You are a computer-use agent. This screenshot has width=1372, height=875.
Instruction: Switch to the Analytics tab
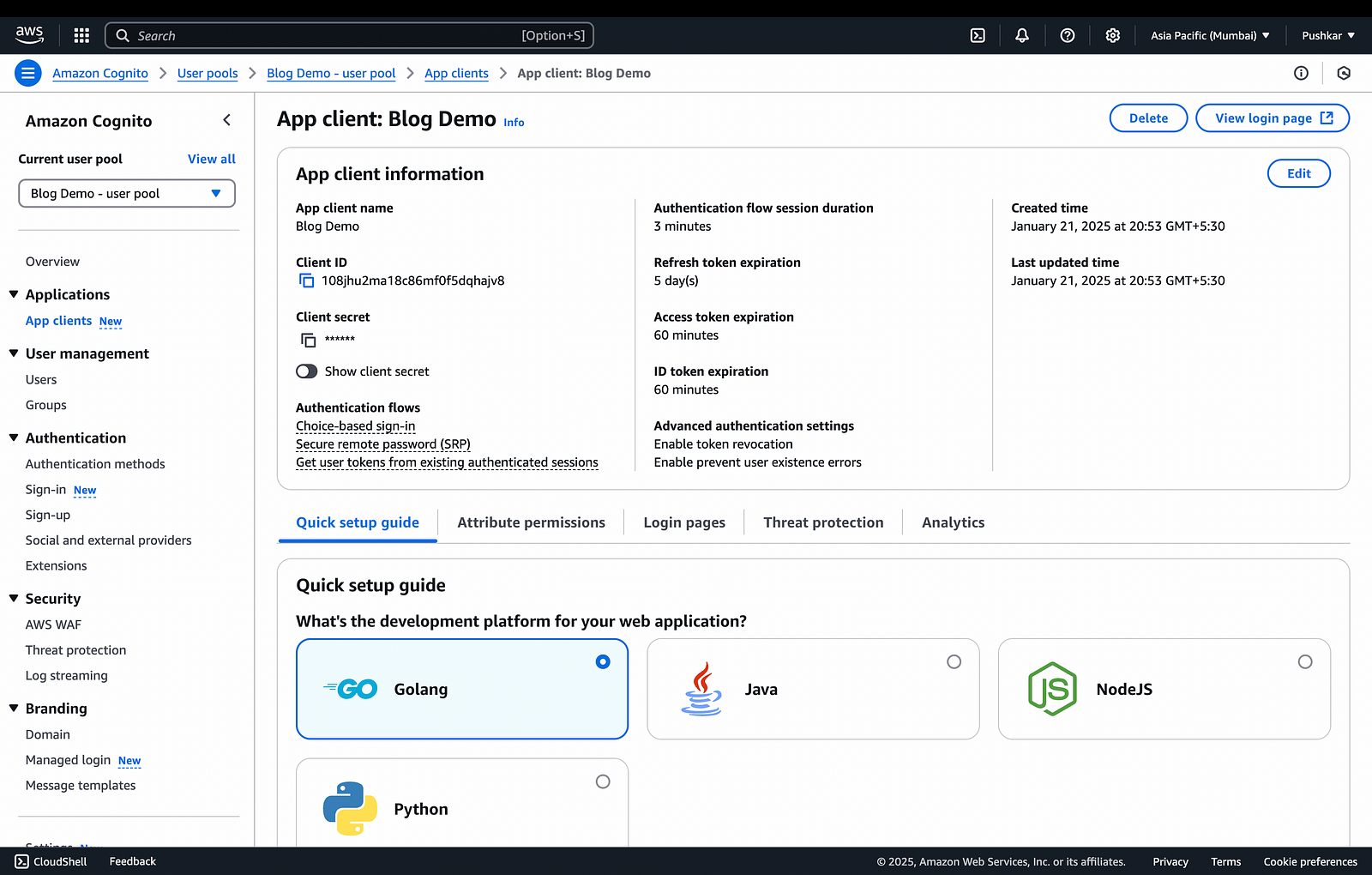(x=953, y=522)
